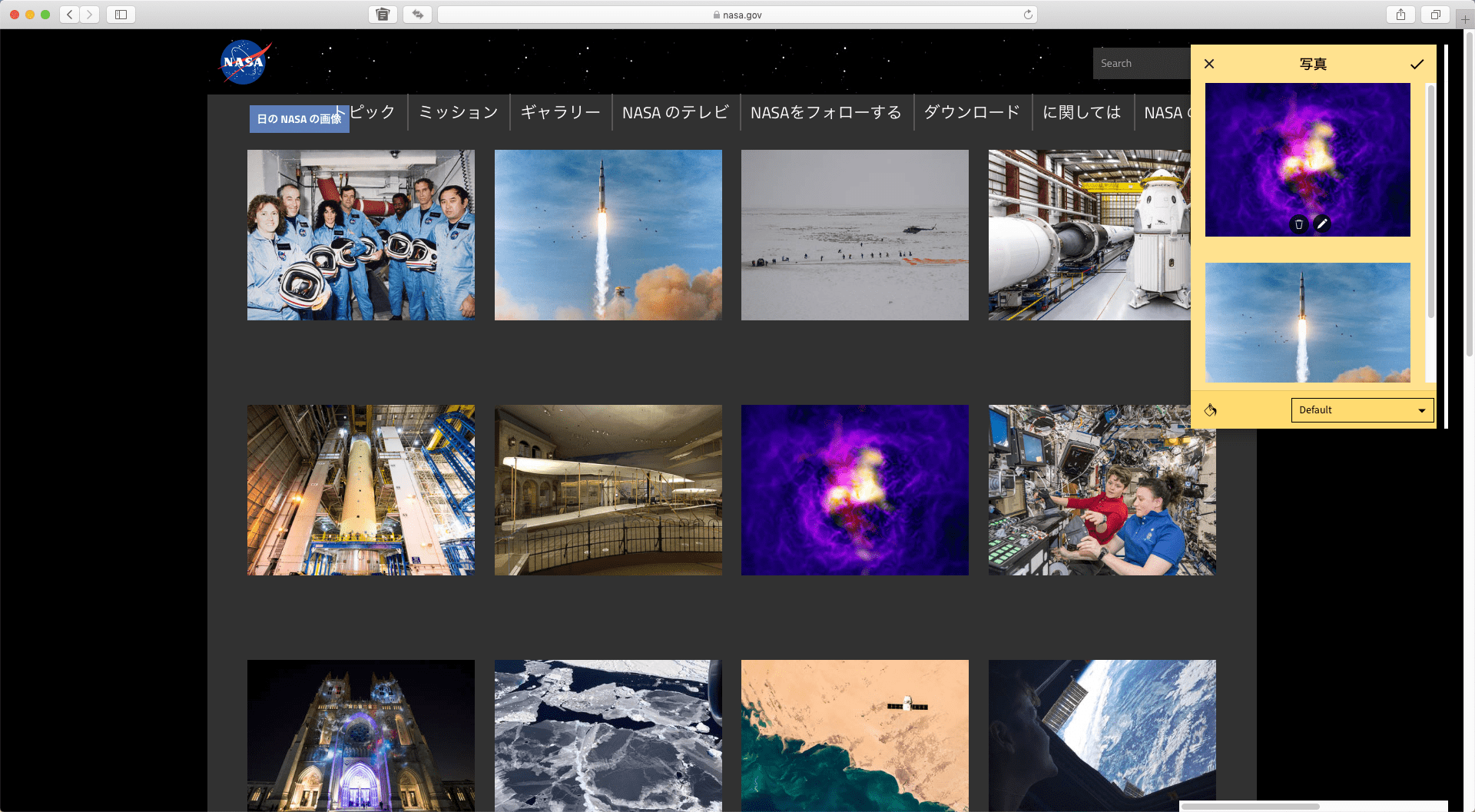
Task: Open the NASA のテレビ menu
Action: (675, 112)
